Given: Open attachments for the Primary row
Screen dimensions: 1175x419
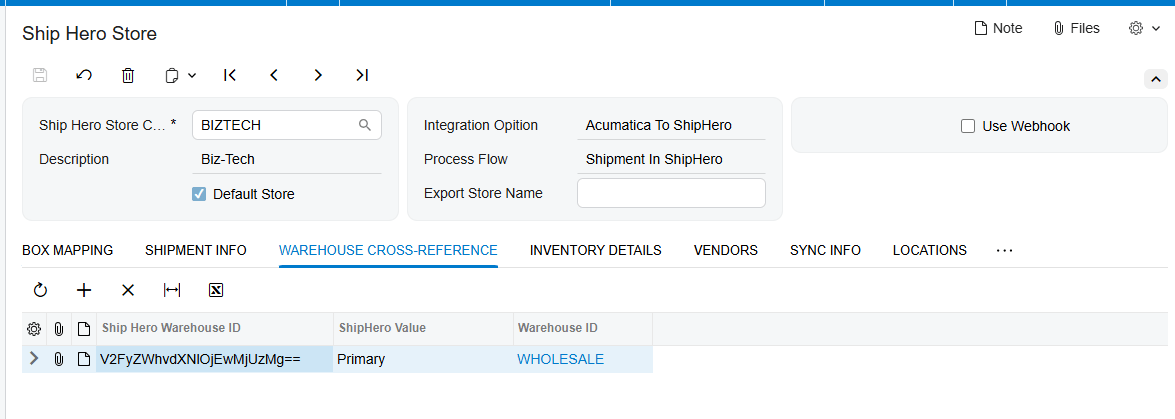Looking at the screenshot, I should [58, 359].
